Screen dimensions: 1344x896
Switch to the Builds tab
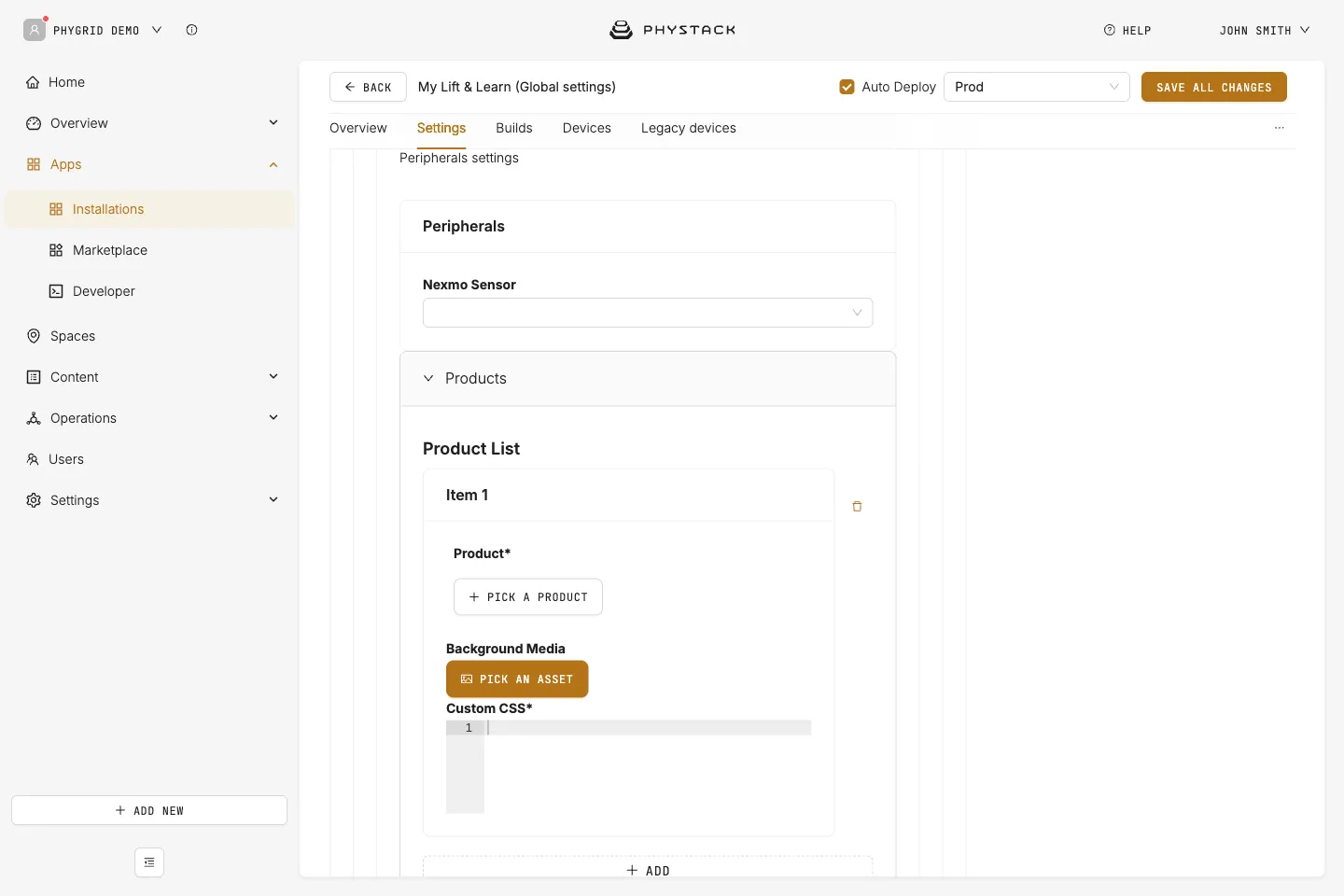click(x=514, y=128)
